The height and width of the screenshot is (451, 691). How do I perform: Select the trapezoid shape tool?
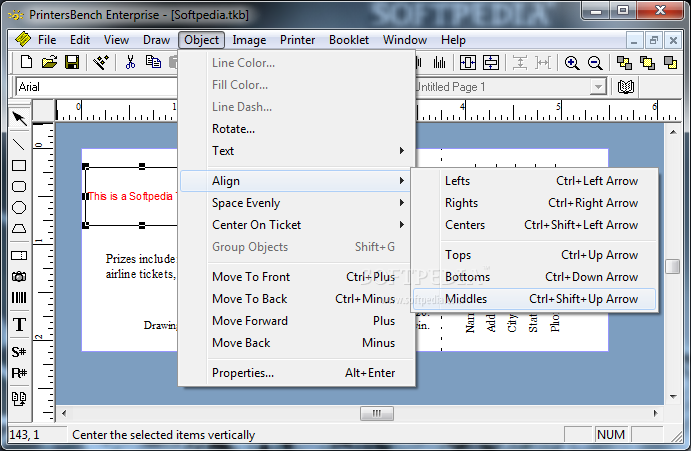coord(19,228)
